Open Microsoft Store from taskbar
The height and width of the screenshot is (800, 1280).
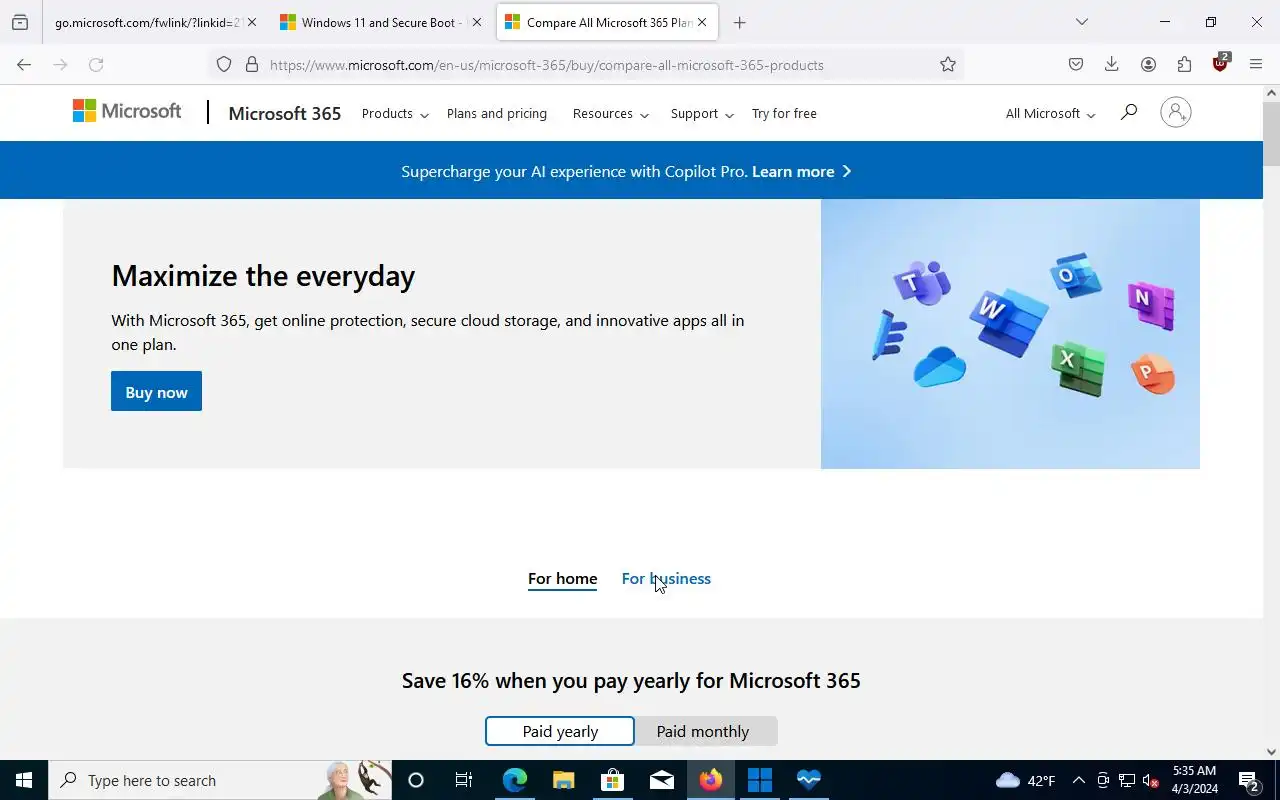click(x=612, y=780)
